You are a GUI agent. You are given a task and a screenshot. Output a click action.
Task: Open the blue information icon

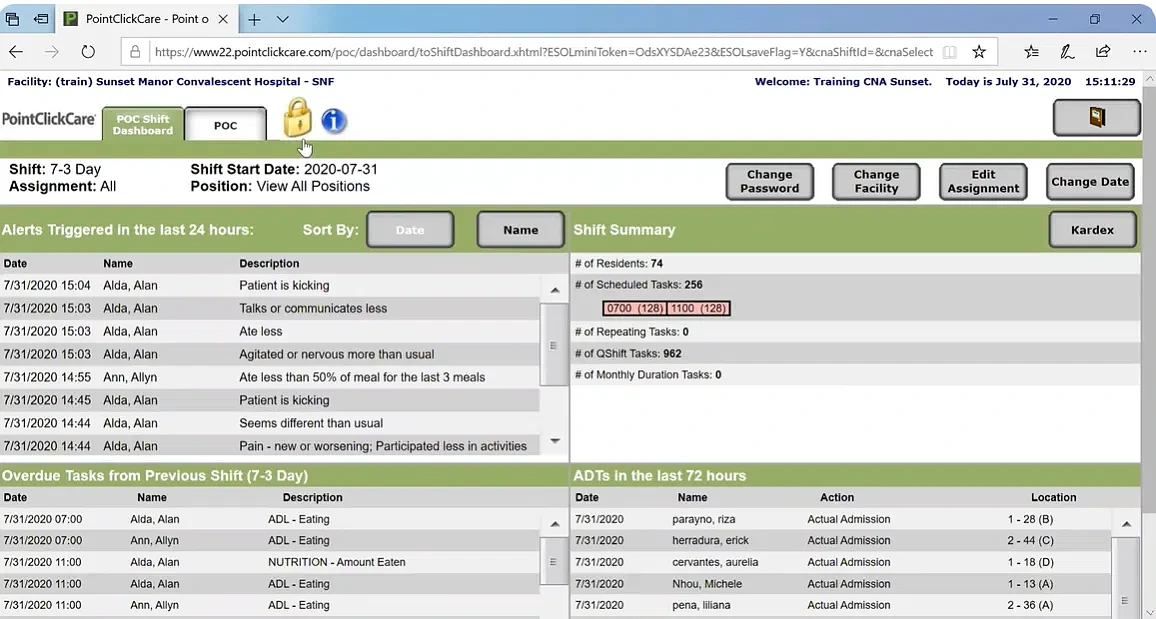click(x=334, y=121)
